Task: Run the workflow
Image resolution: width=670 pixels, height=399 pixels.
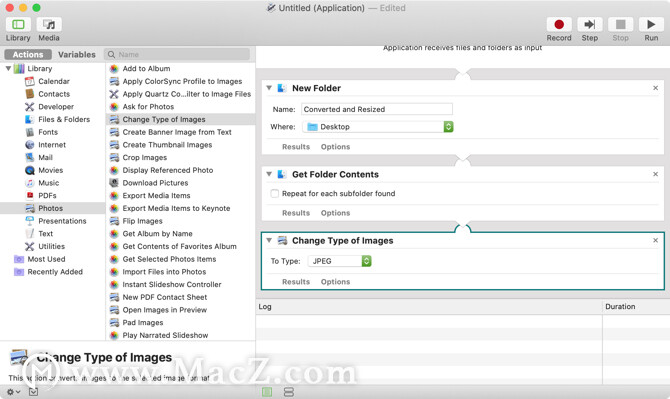Action: 651,25
